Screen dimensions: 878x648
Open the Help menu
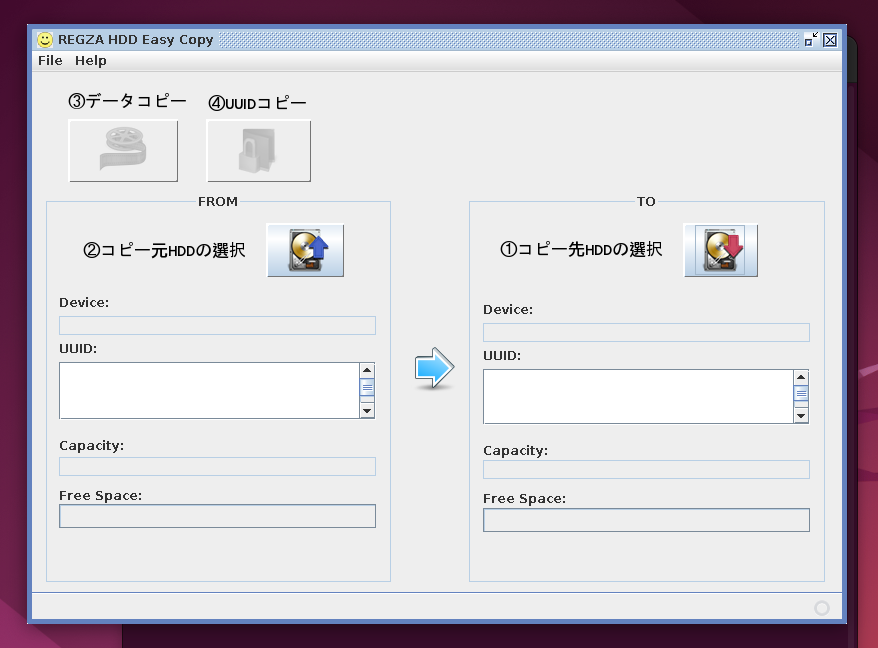91,61
